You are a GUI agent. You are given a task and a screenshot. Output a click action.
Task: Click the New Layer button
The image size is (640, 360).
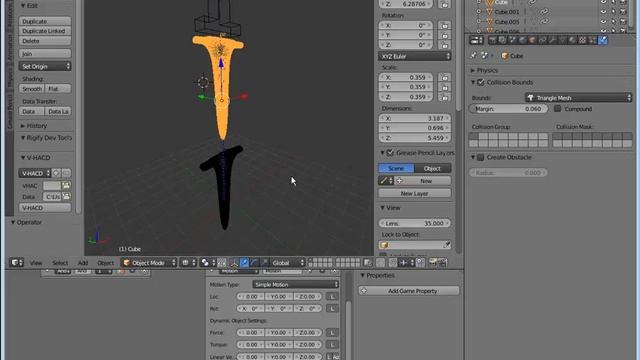click(414, 193)
